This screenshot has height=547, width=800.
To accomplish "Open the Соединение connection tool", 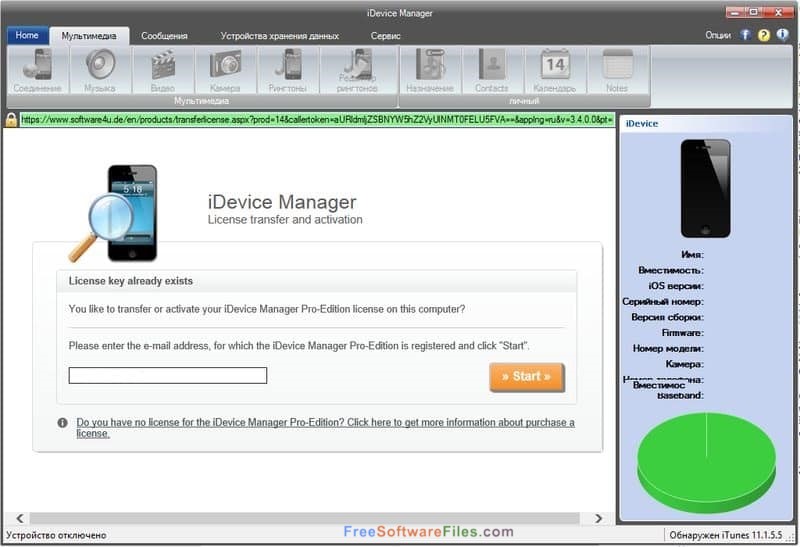I will [x=37, y=70].
